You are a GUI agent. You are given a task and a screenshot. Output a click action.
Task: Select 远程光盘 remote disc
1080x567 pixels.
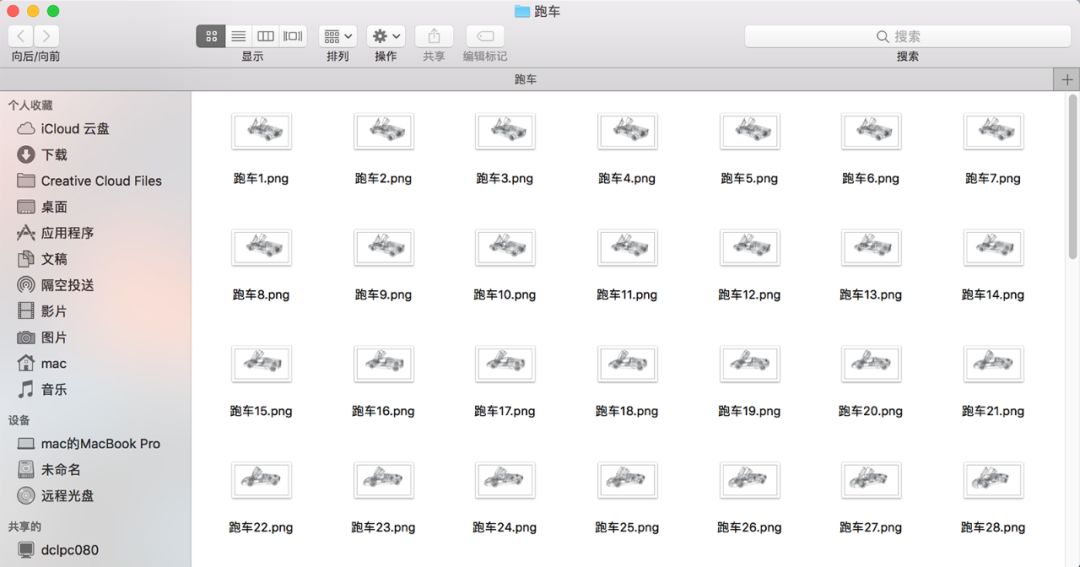point(55,495)
